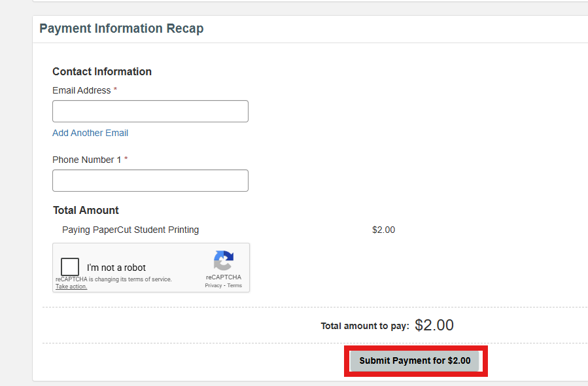Screen dimensions: 588x386
Task: Focus the Phone Number 1 field
Action: click(150, 180)
